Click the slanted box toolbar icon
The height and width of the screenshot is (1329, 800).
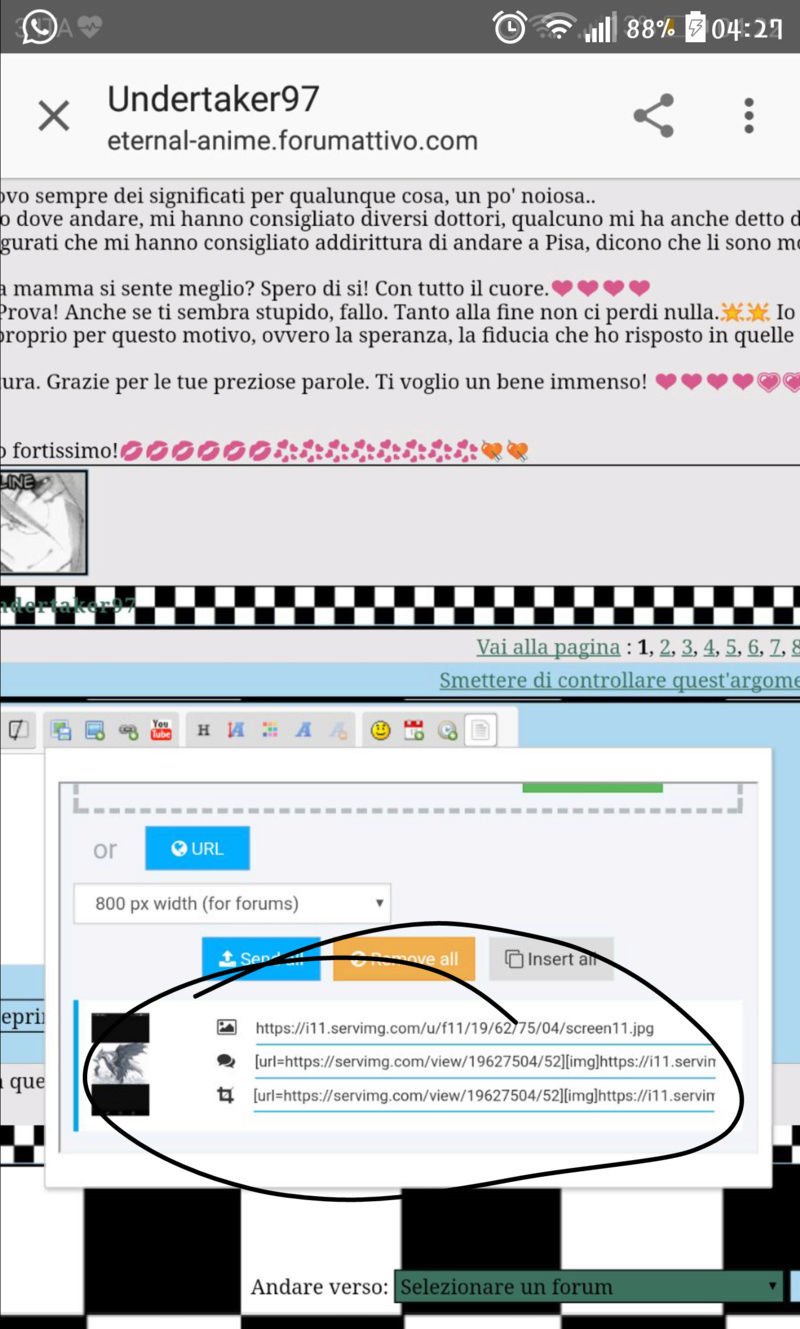point(18,730)
